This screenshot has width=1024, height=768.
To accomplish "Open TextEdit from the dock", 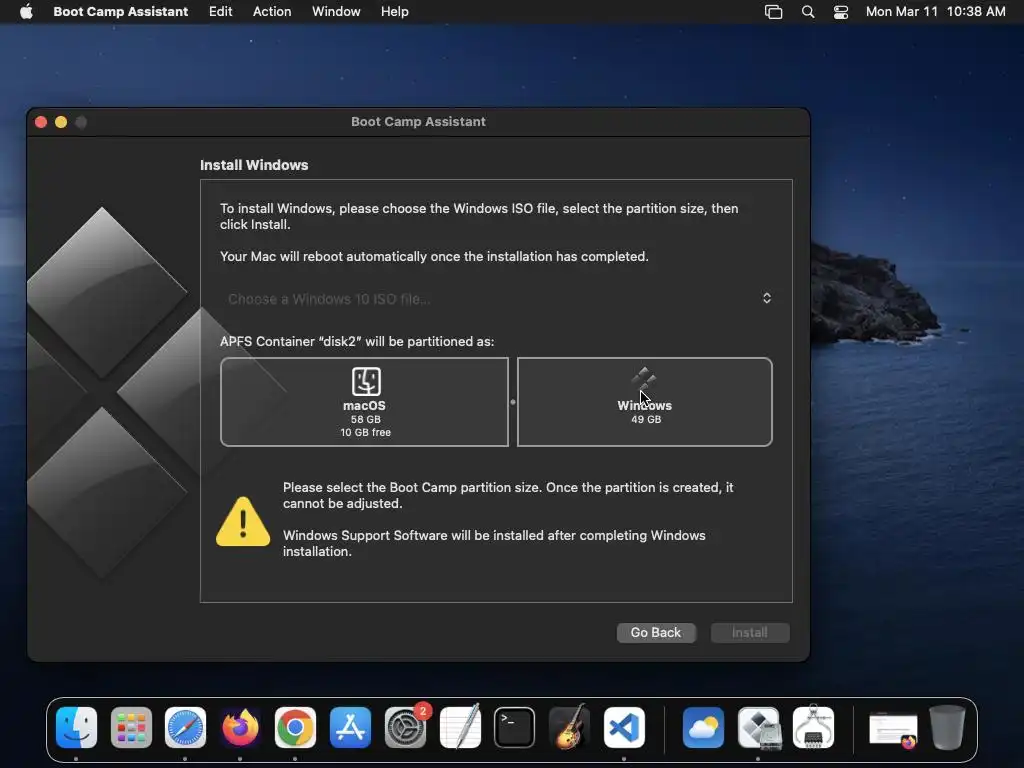I will click(x=460, y=726).
